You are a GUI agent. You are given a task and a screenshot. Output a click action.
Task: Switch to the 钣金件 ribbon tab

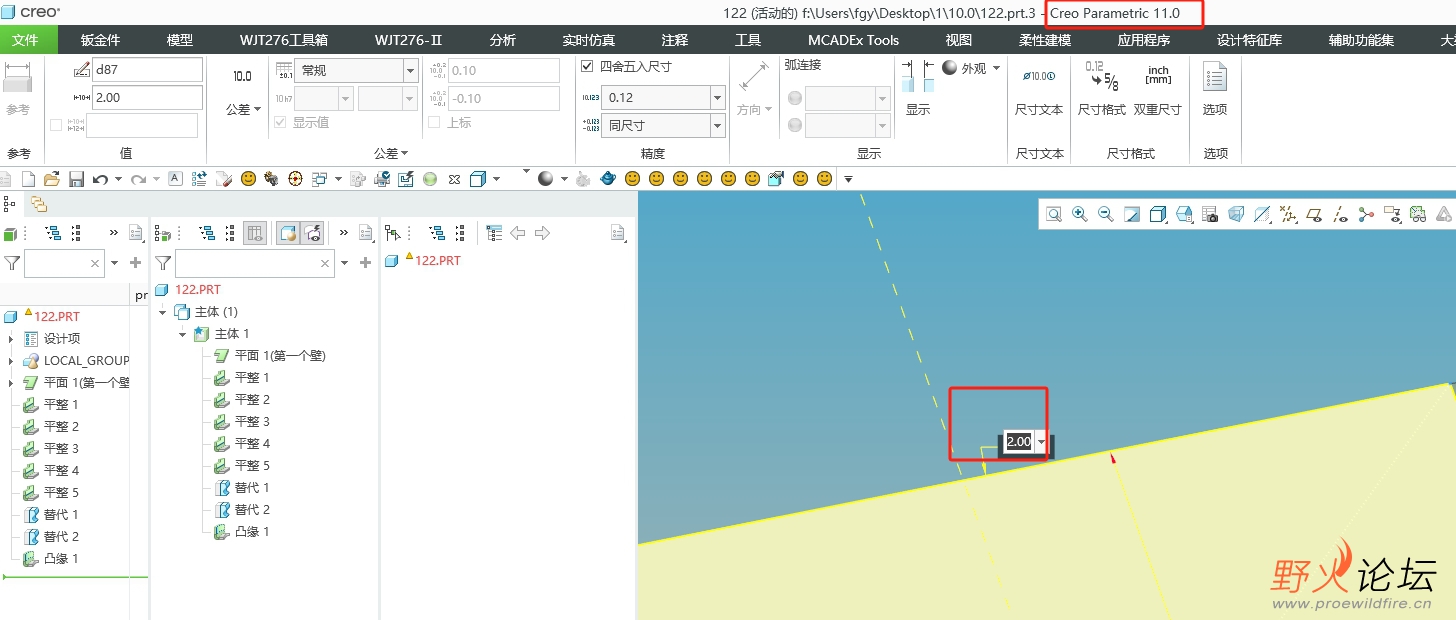[x=100, y=40]
